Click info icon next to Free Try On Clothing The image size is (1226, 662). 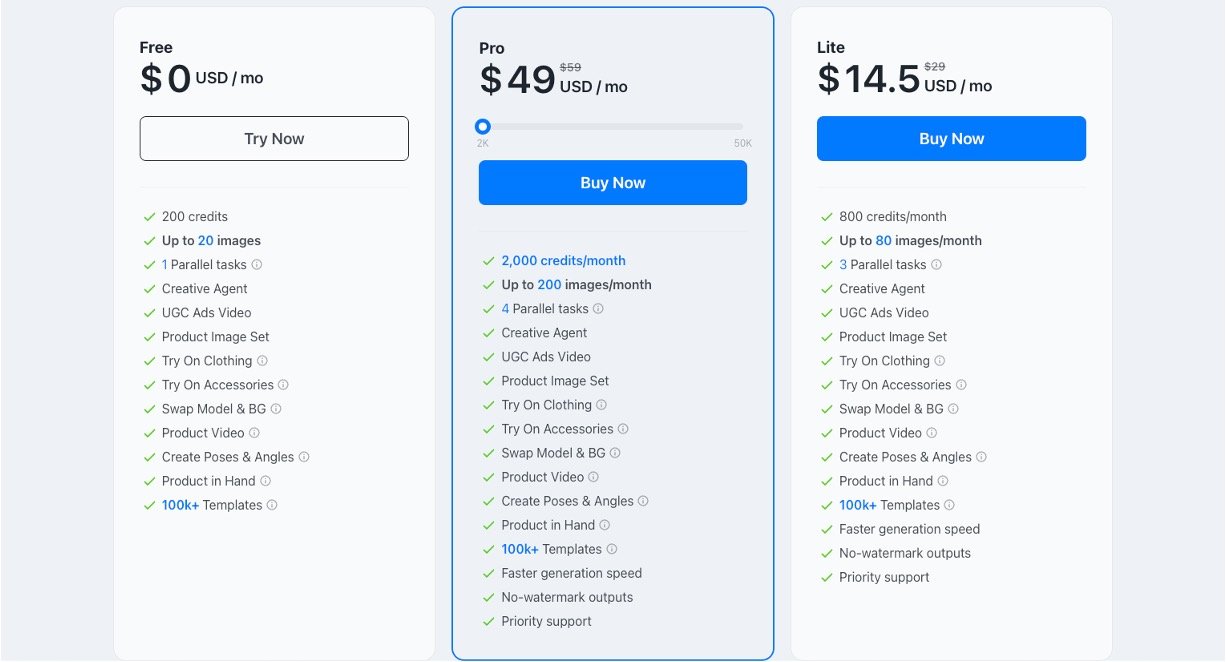tap(262, 361)
